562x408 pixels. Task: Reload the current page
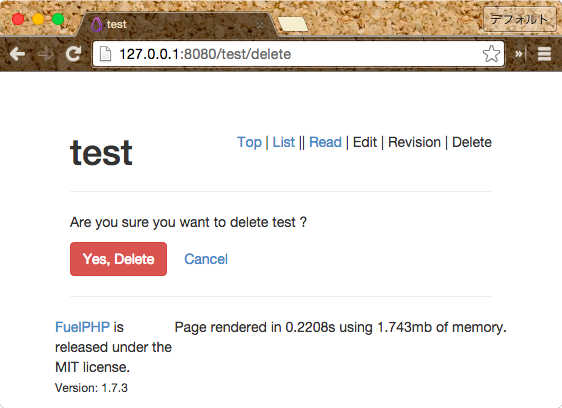(x=74, y=54)
